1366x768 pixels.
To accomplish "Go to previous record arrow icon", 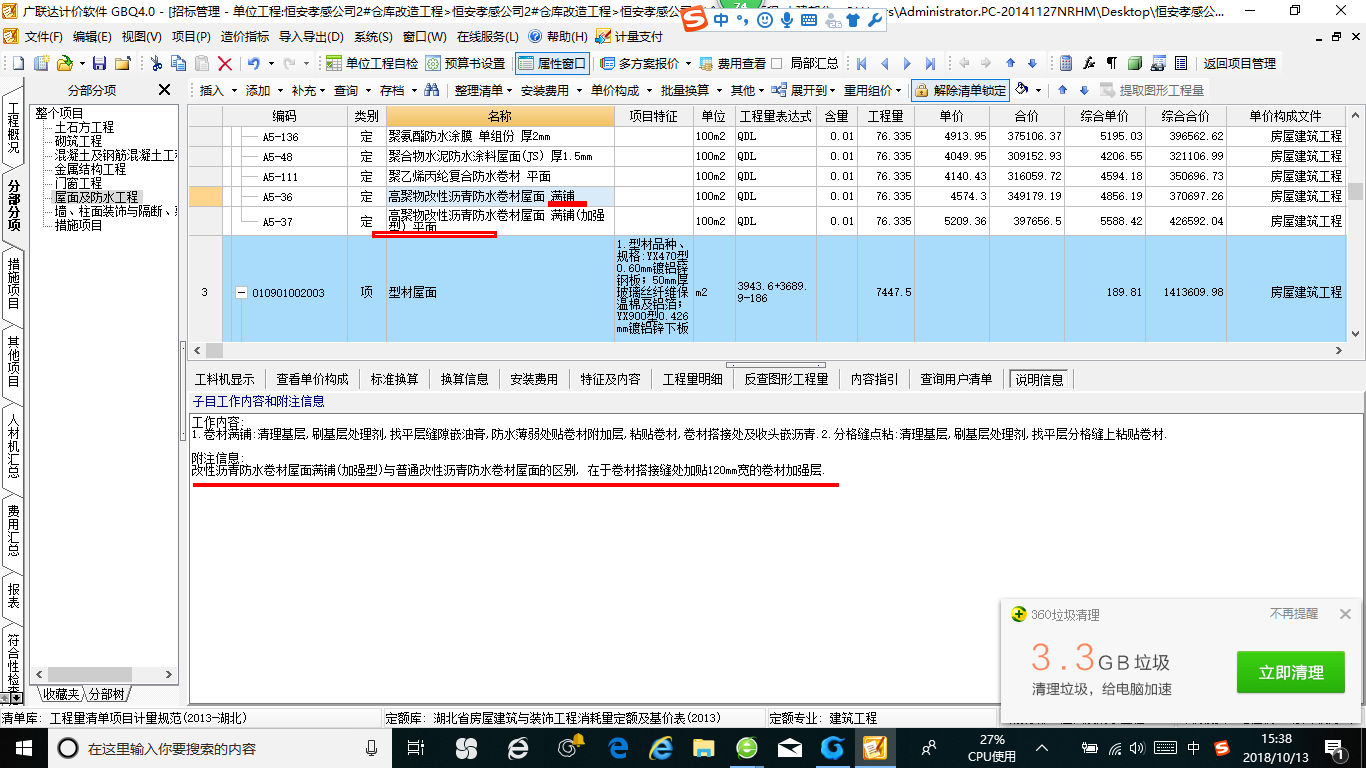I will (884, 63).
